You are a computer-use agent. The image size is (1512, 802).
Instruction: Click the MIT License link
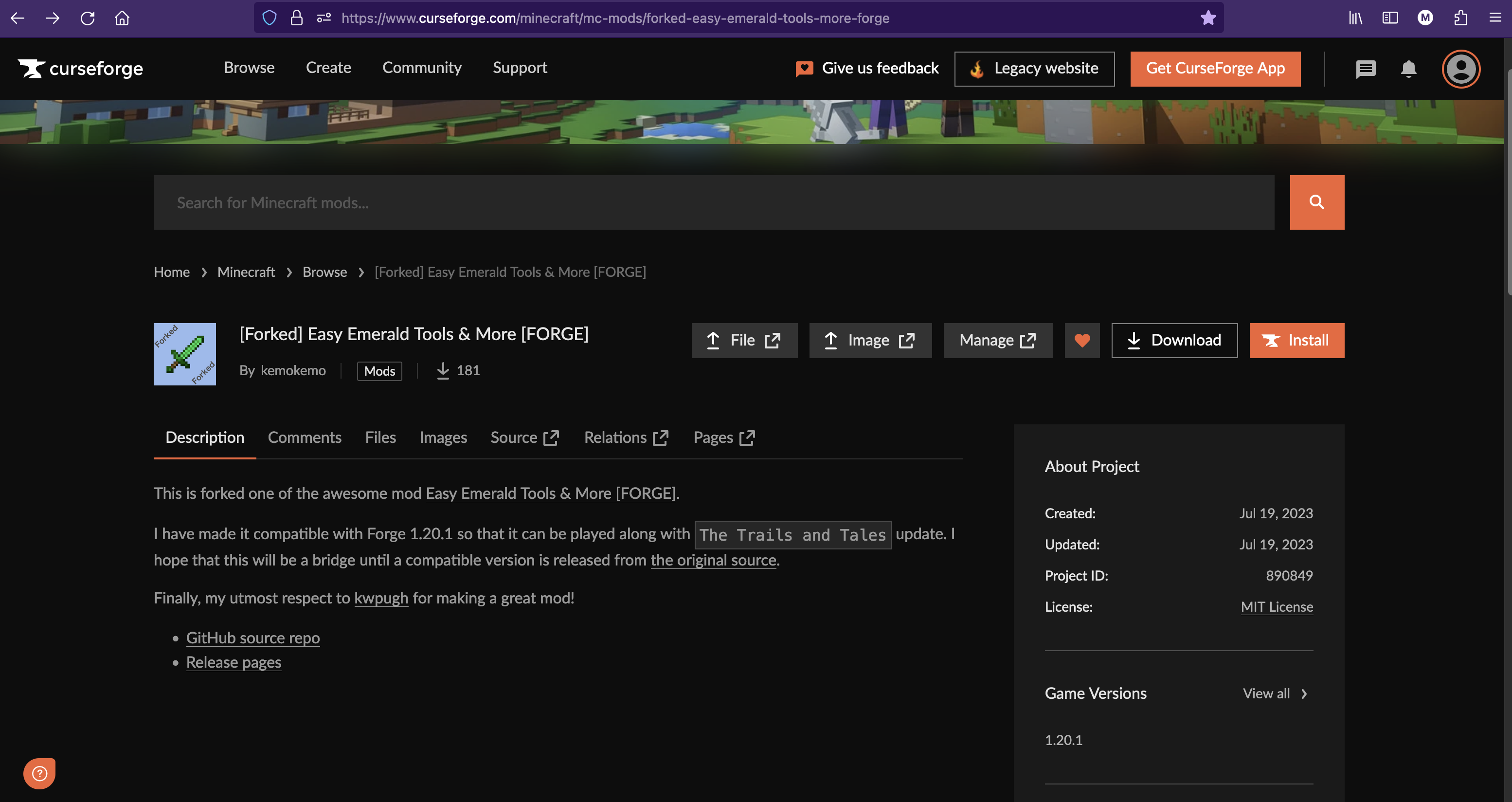tap(1277, 606)
